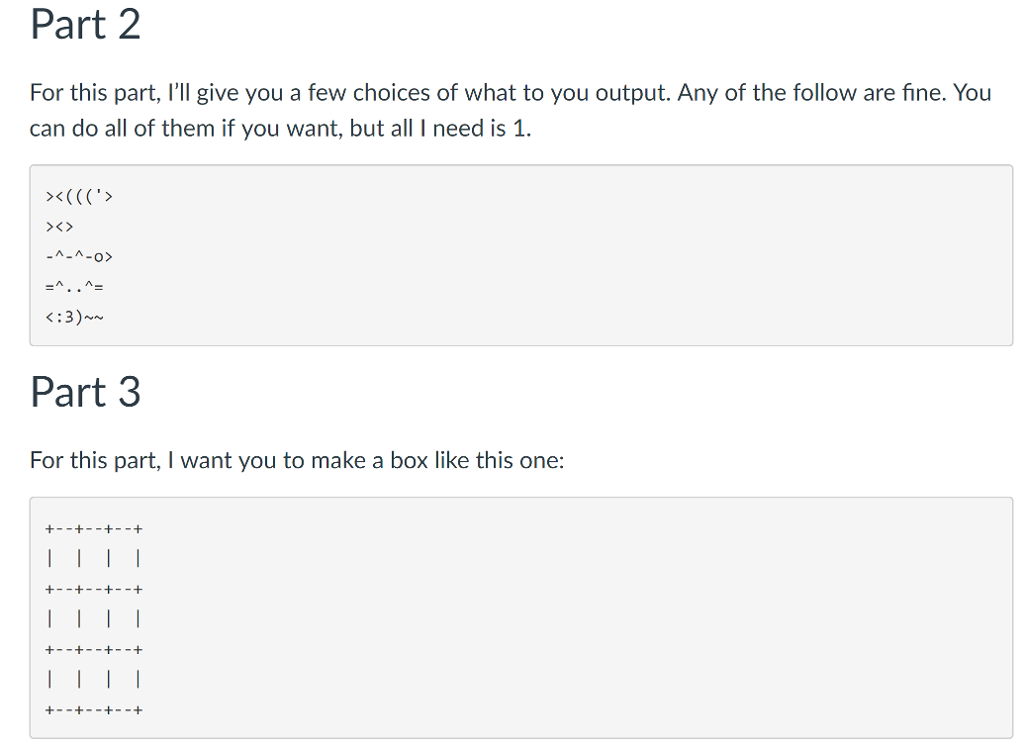Click the first row of vertical bars in box
This screenshot has height=746, width=1024.
pyautogui.click(x=95, y=558)
